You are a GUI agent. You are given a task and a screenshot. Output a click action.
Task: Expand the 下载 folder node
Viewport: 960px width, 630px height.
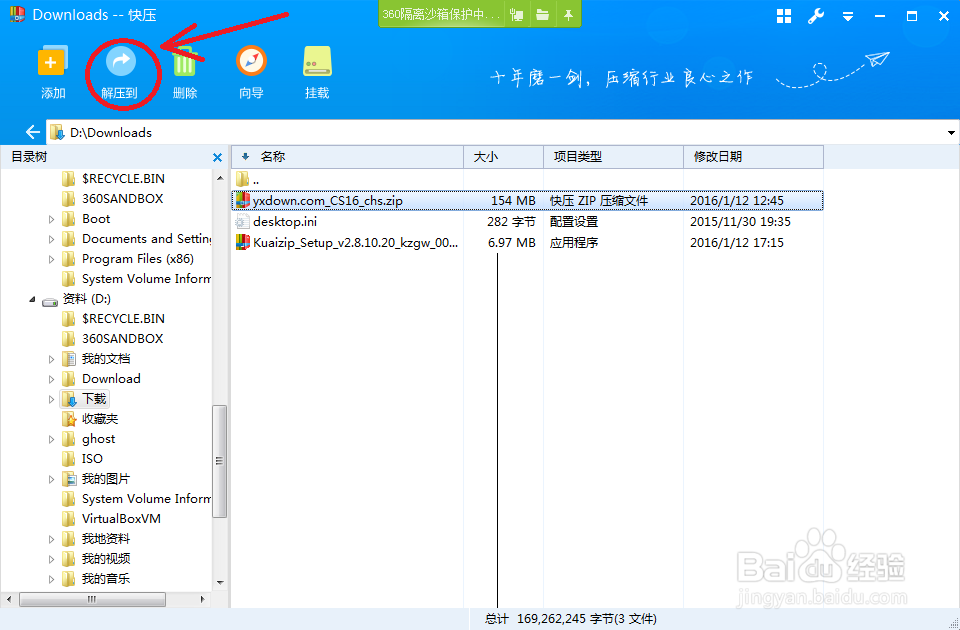pos(51,399)
